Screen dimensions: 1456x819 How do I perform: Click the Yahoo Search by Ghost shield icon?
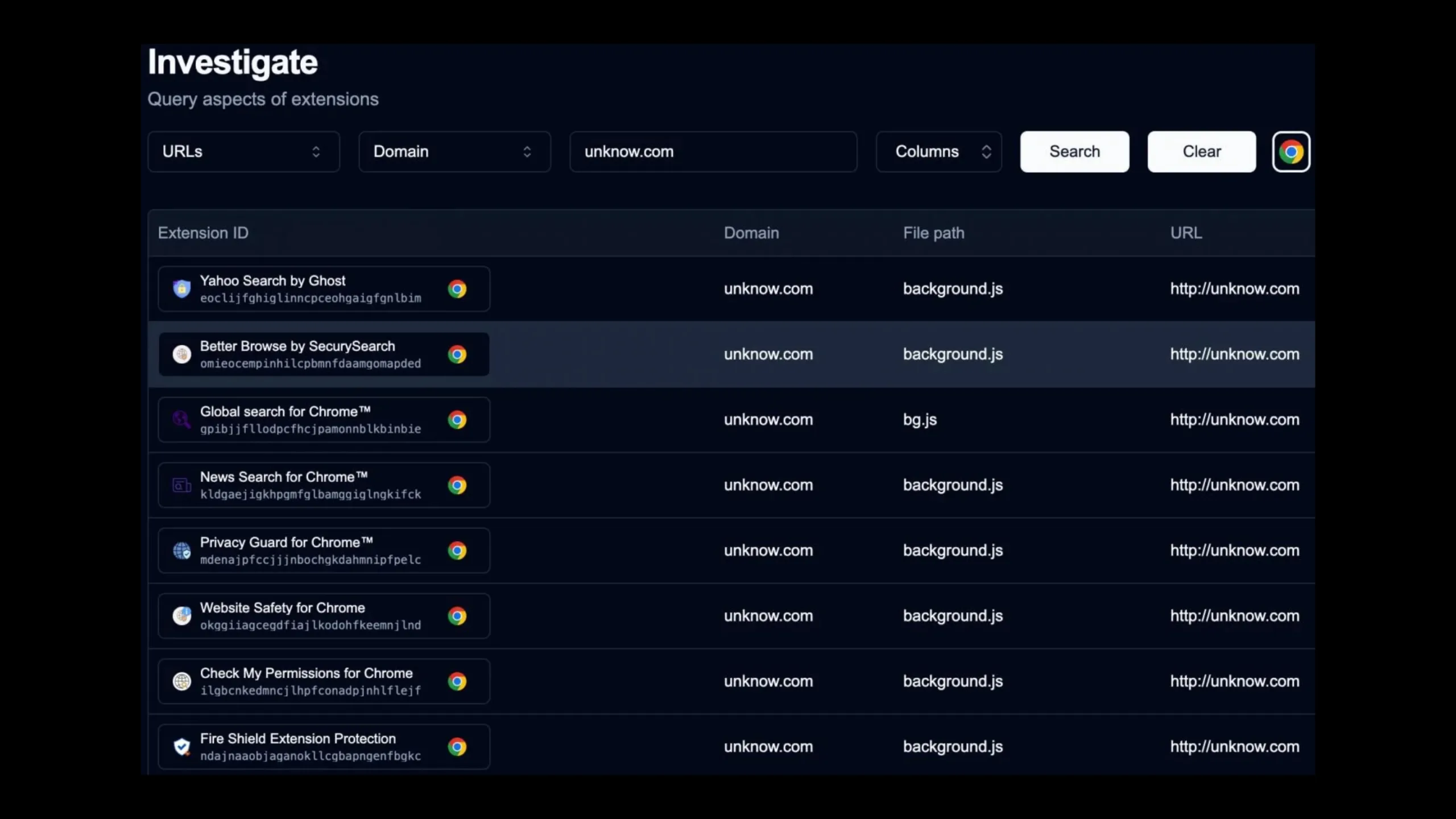[181, 289]
